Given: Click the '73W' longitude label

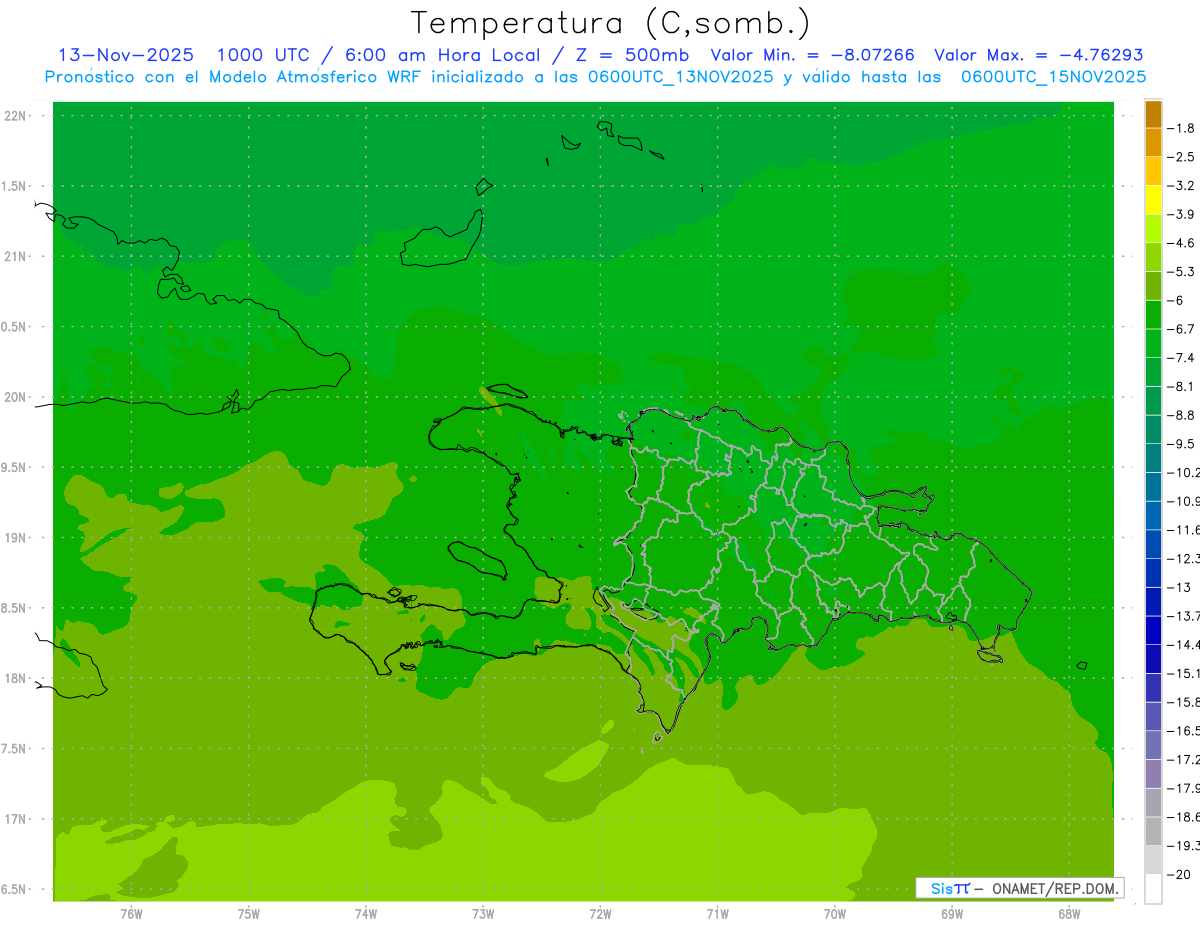Looking at the screenshot, I should pyautogui.click(x=483, y=913).
